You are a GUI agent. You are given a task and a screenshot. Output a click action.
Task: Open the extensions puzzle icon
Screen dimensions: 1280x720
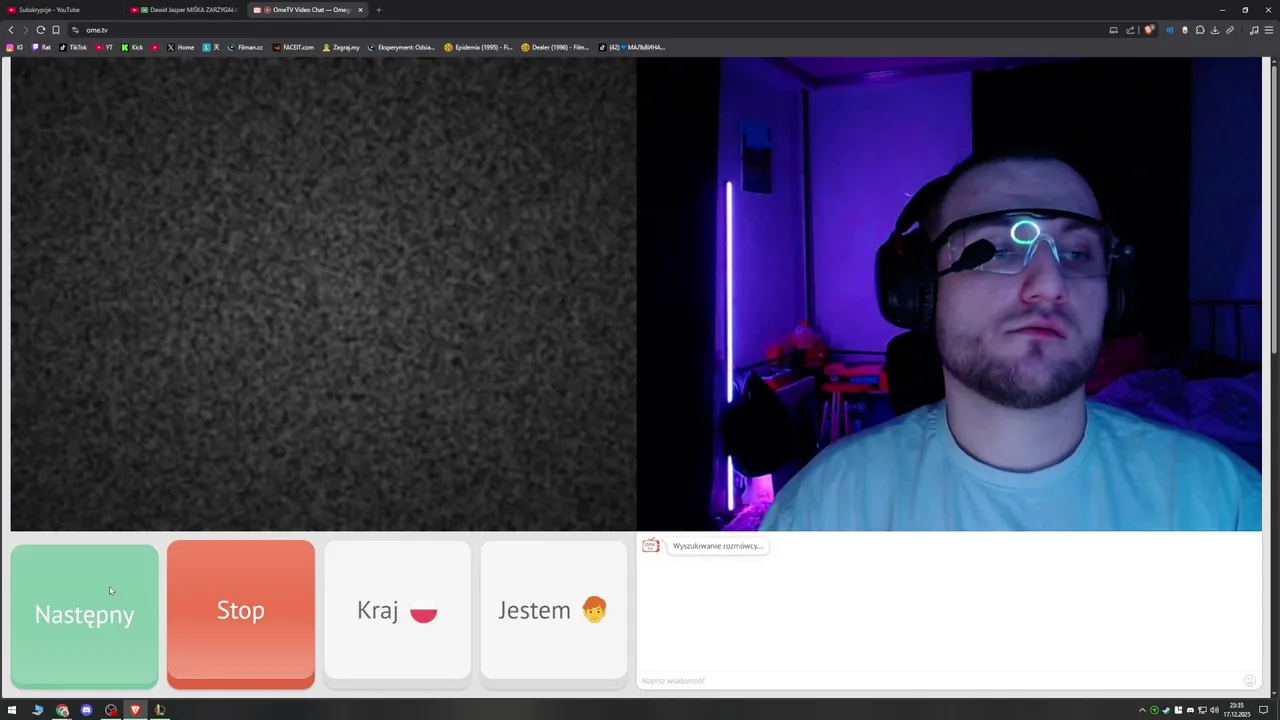[1200, 30]
